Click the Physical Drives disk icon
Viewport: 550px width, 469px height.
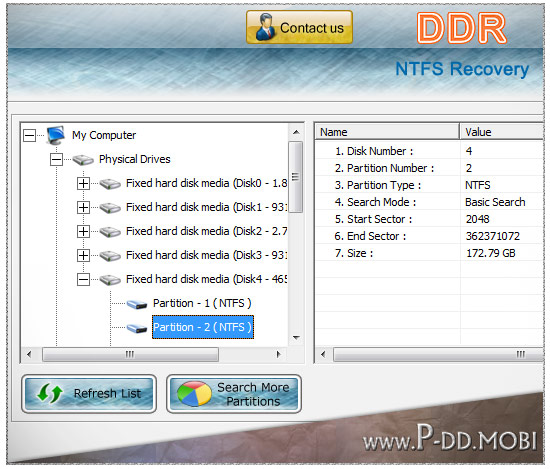pos(83,160)
